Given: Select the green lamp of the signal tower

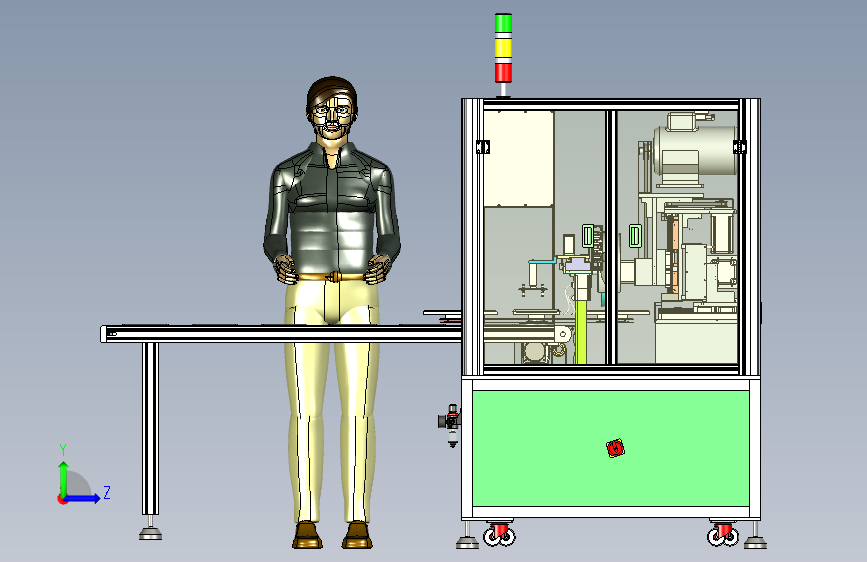Looking at the screenshot, I should pos(503,23).
